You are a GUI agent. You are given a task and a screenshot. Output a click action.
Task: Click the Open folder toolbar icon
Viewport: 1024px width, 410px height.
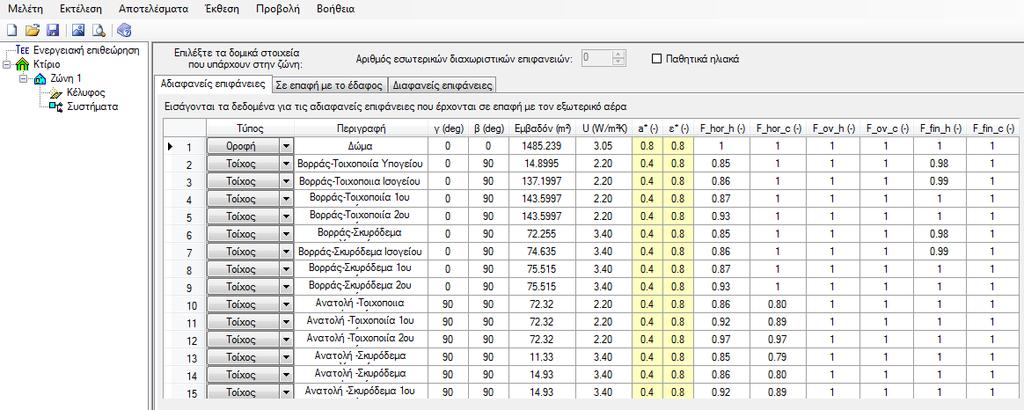tap(33, 30)
